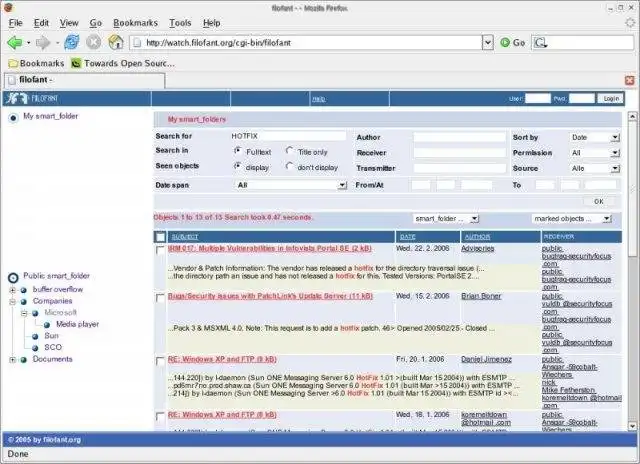Click the User field in header
This screenshot has height=464, width=640.
(x=538, y=99)
